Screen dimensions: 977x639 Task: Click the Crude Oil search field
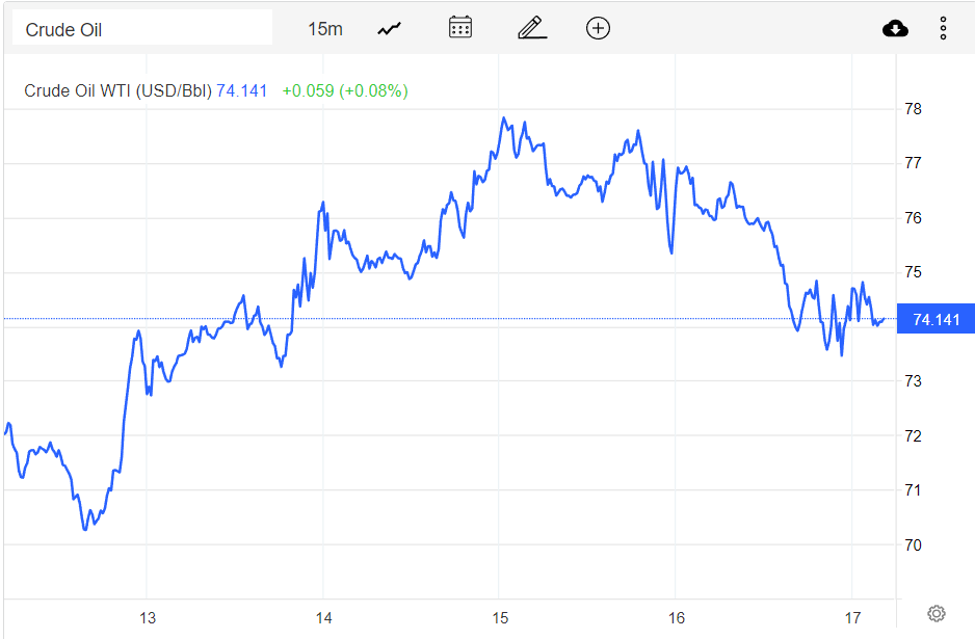coord(141,29)
